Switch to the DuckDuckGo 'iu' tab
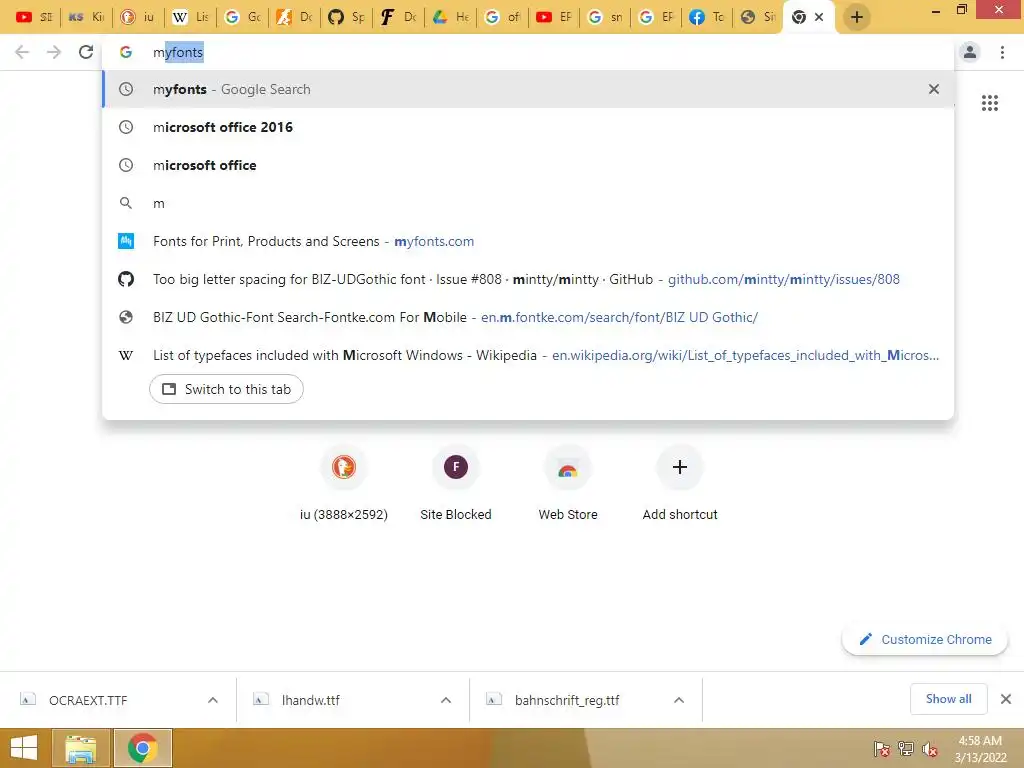Screen dimensions: 1024x768 tap(138, 17)
